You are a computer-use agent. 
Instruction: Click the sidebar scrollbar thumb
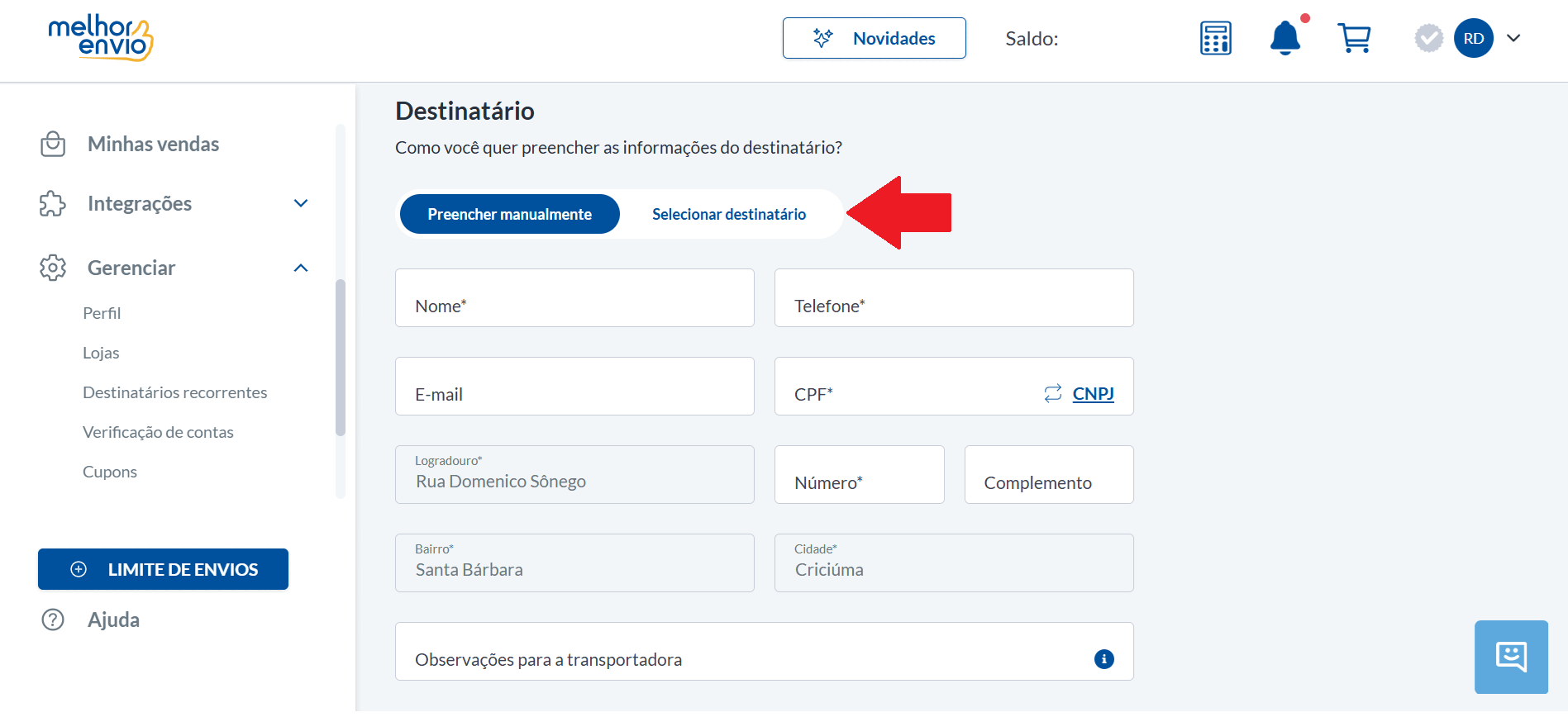coord(341,357)
